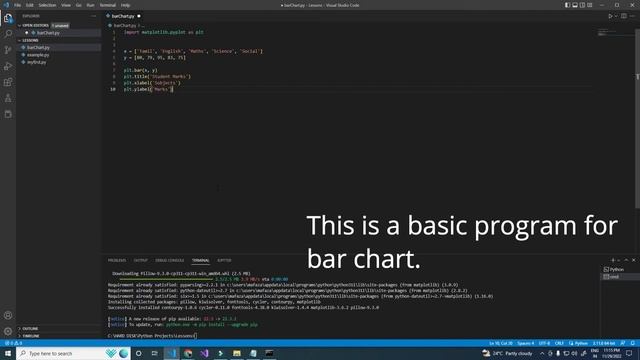The width and height of the screenshot is (640, 360).
Task: Open the Testing flask view
Action: [8, 98]
